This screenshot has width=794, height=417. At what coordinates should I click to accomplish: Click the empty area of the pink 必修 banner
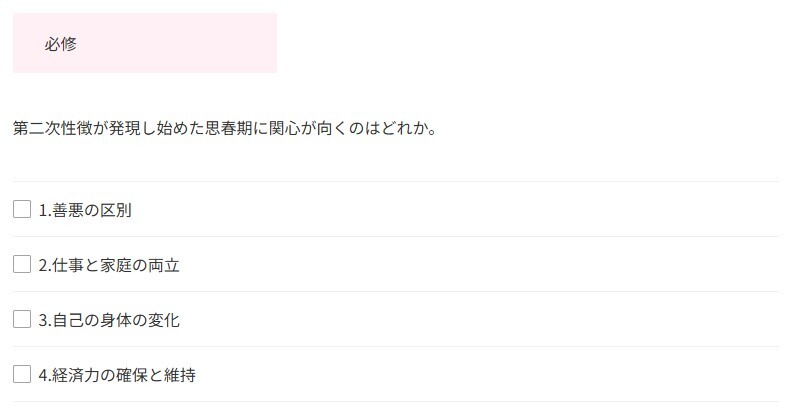(177, 43)
